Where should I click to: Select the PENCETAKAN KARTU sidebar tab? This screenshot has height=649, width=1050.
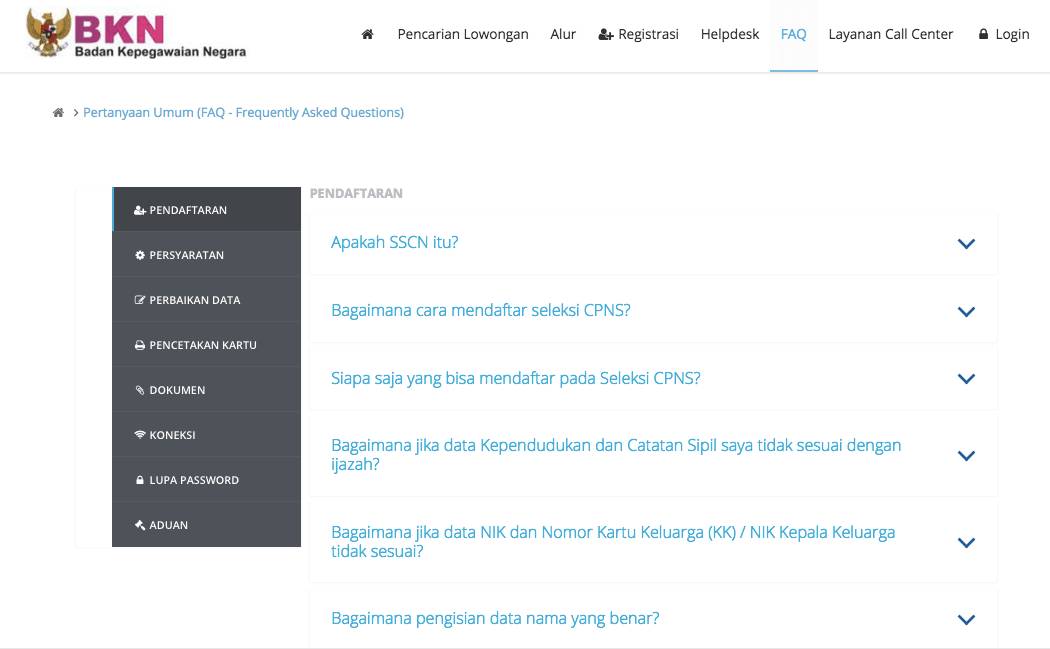tap(206, 344)
